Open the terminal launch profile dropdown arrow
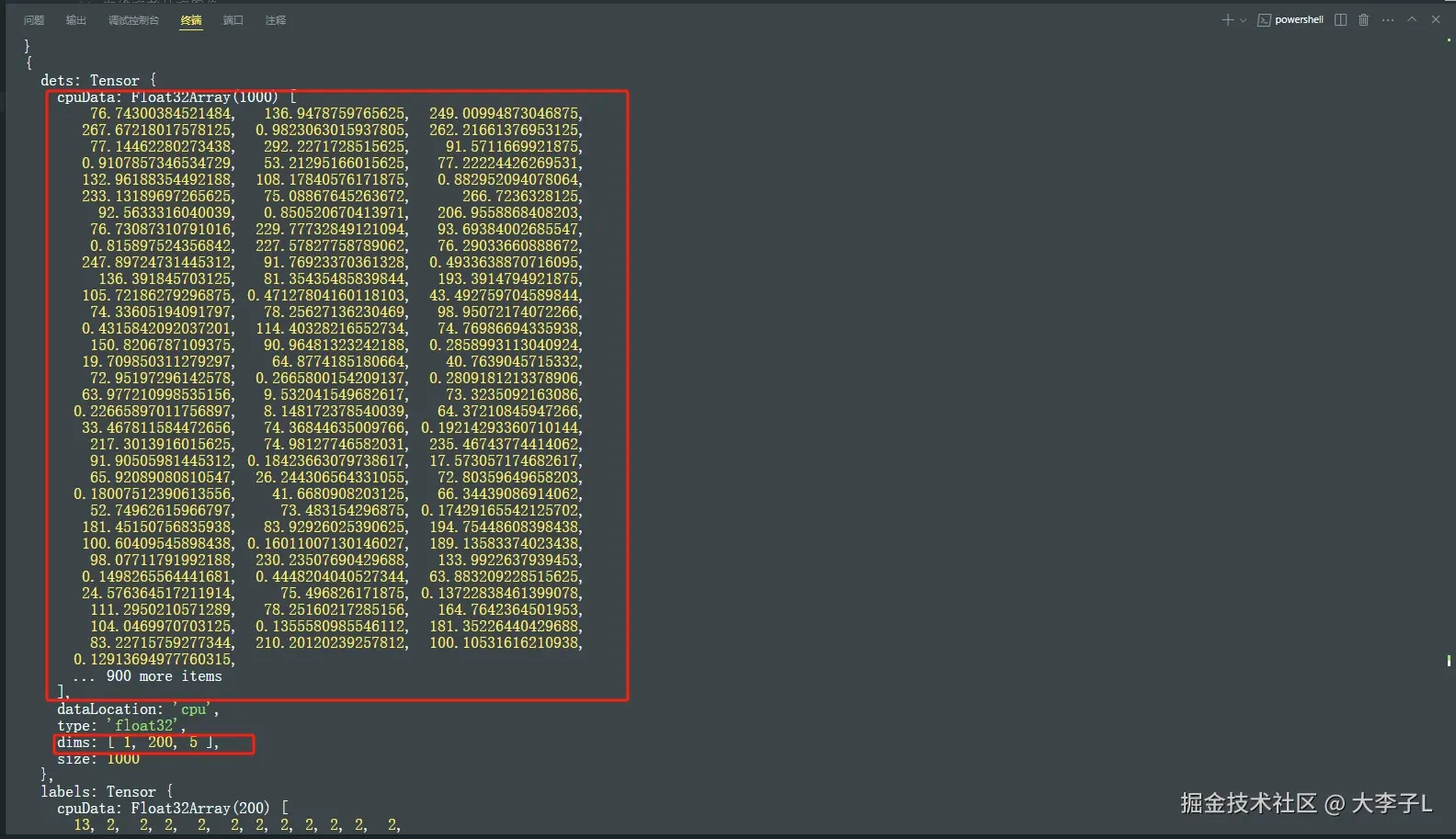This screenshot has width=1456, height=839. [1243, 20]
